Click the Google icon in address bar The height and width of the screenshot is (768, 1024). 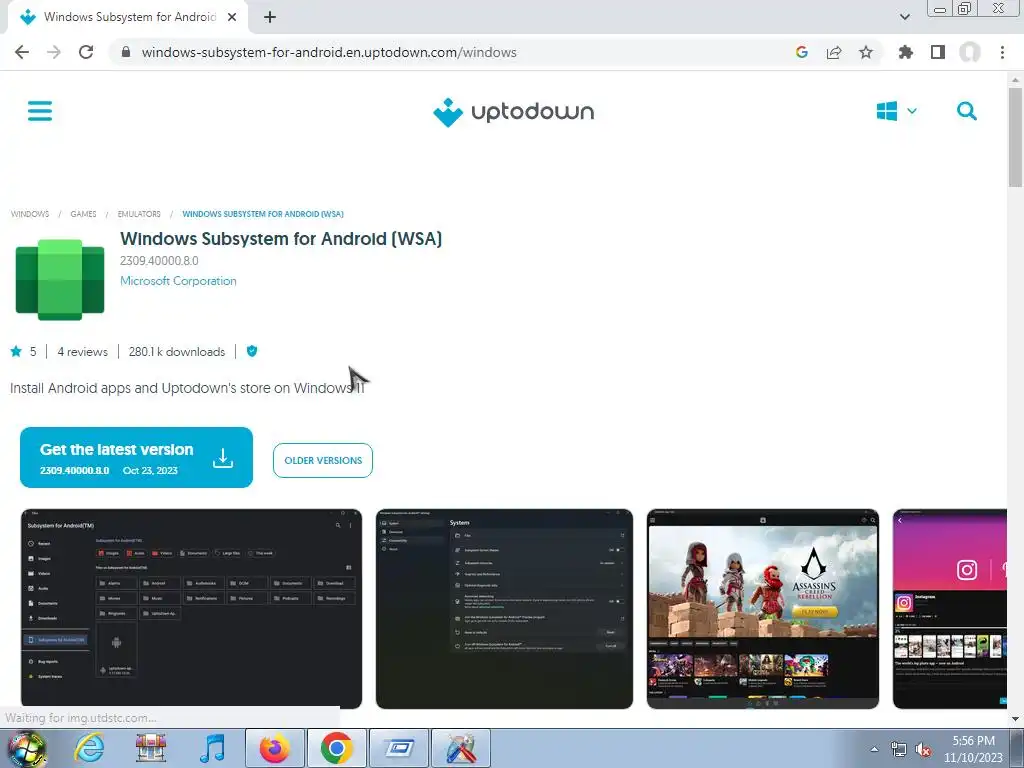(x=802, y=52)
